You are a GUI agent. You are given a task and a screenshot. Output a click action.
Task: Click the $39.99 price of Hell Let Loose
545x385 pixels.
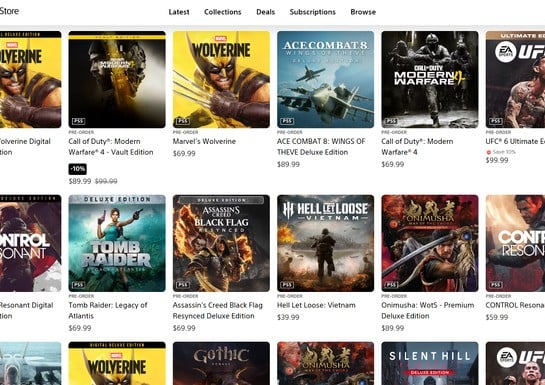pos(288,317)
